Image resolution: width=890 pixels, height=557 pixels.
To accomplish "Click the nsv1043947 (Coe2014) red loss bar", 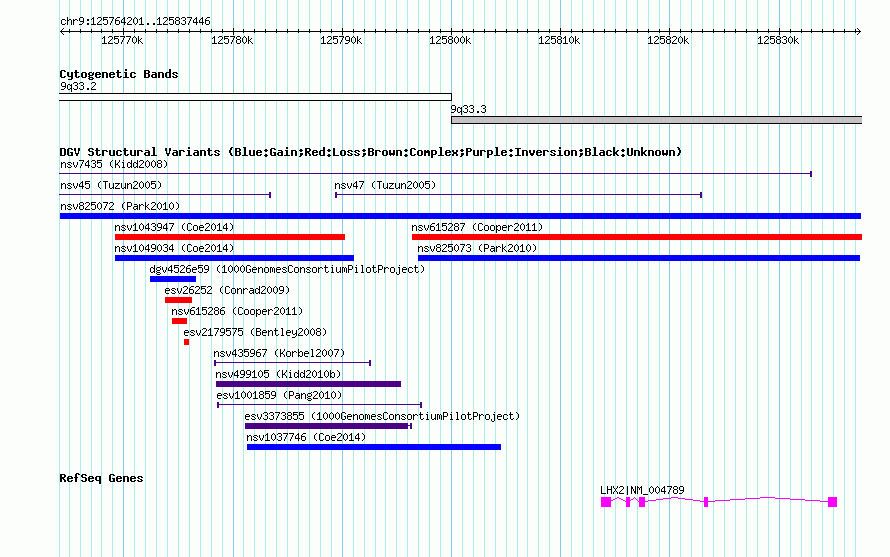I will [x=230, y=237].
